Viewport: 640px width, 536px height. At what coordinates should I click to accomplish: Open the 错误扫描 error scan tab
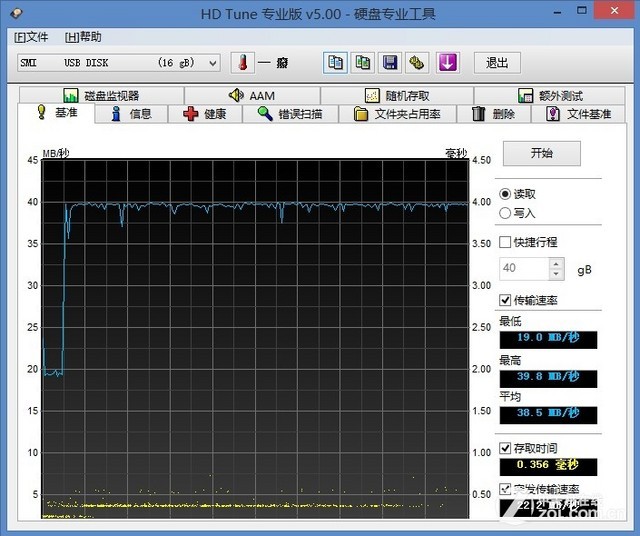pos(290,114)
